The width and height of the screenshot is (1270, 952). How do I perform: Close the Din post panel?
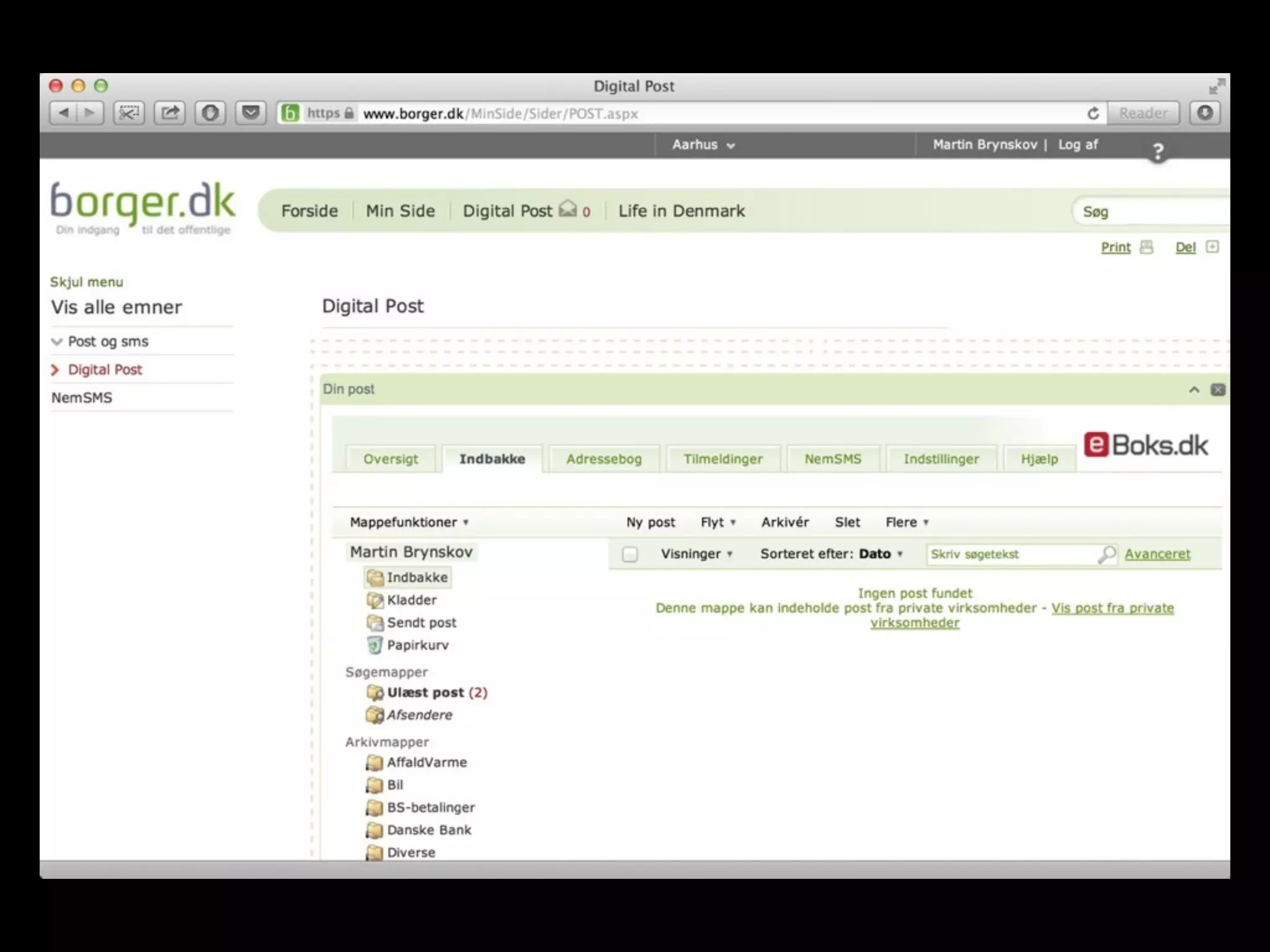[x=1218, y=390]
